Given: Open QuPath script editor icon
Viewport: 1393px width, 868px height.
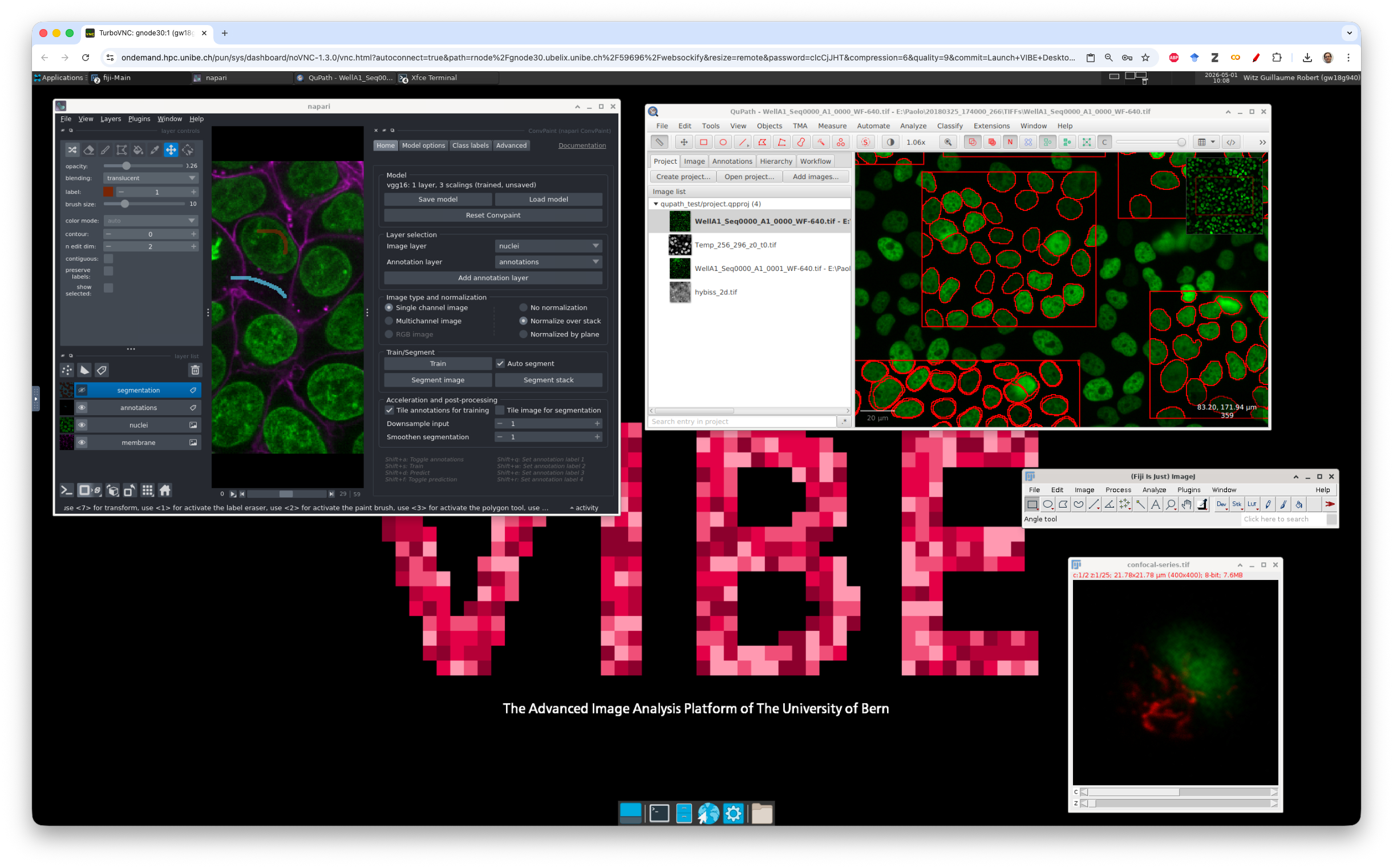Looking at the screenshot, I should [1230, 143].
